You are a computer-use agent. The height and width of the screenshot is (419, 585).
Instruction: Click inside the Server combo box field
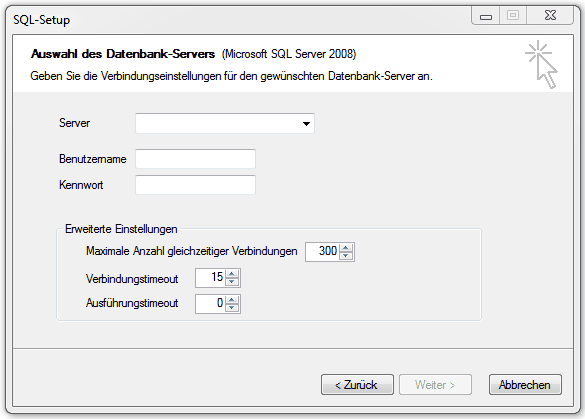pos(225,123)
